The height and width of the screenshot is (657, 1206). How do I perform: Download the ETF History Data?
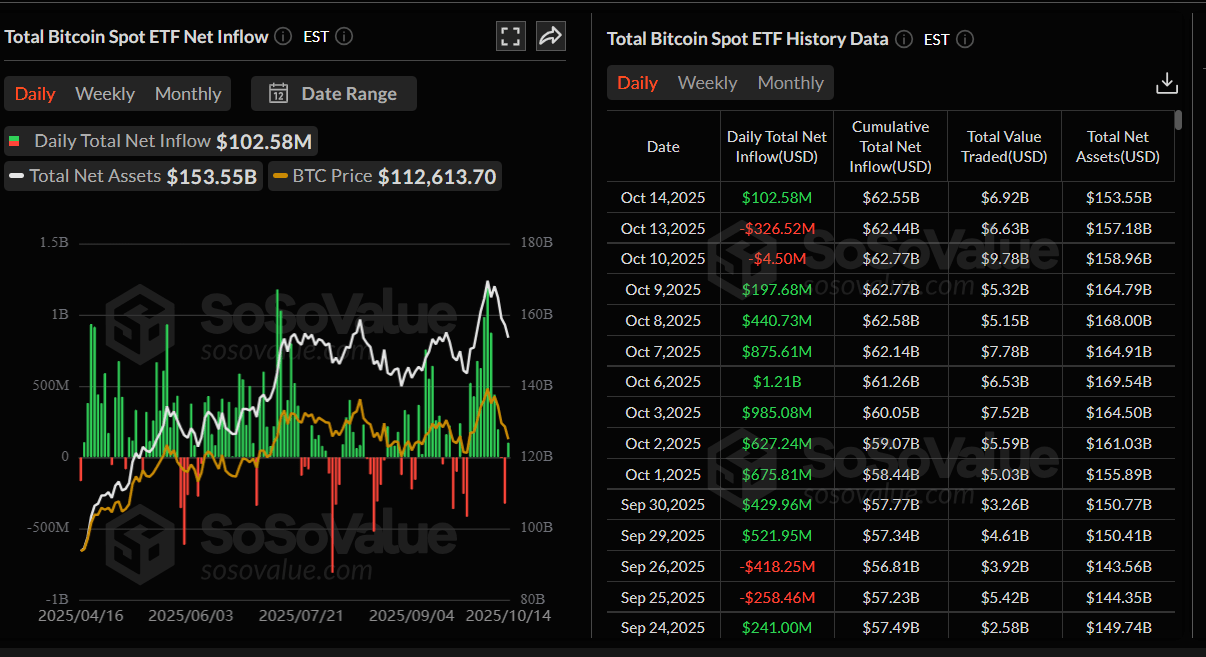pyautogui.click(x=1167, y=83)
